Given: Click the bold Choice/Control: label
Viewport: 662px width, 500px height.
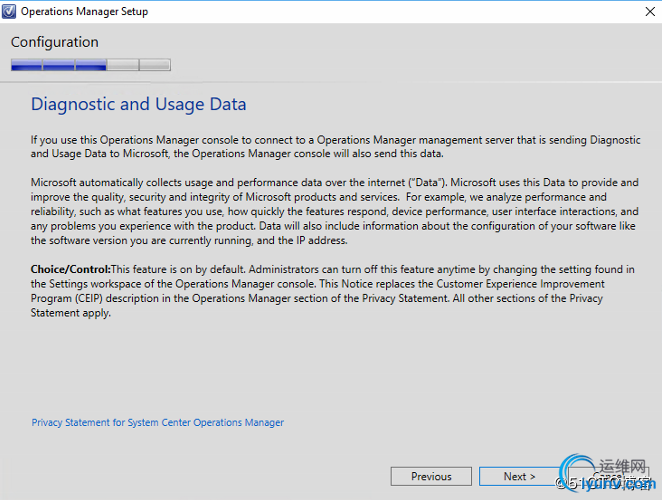Looking at the screenshot, I should pos(71,269).
